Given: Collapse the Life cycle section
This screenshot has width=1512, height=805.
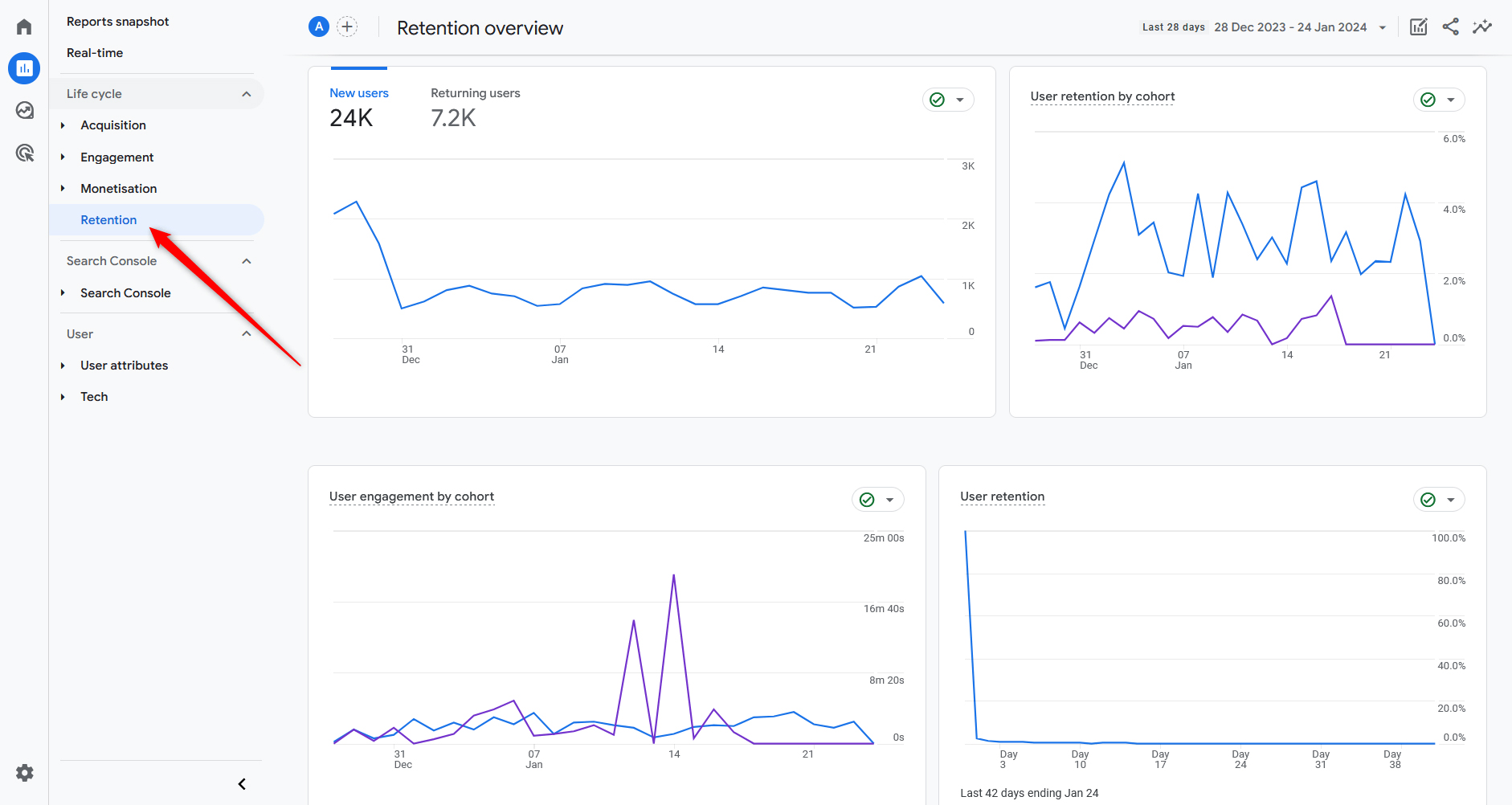Looking at the screenshot, I should click(247, 93).
